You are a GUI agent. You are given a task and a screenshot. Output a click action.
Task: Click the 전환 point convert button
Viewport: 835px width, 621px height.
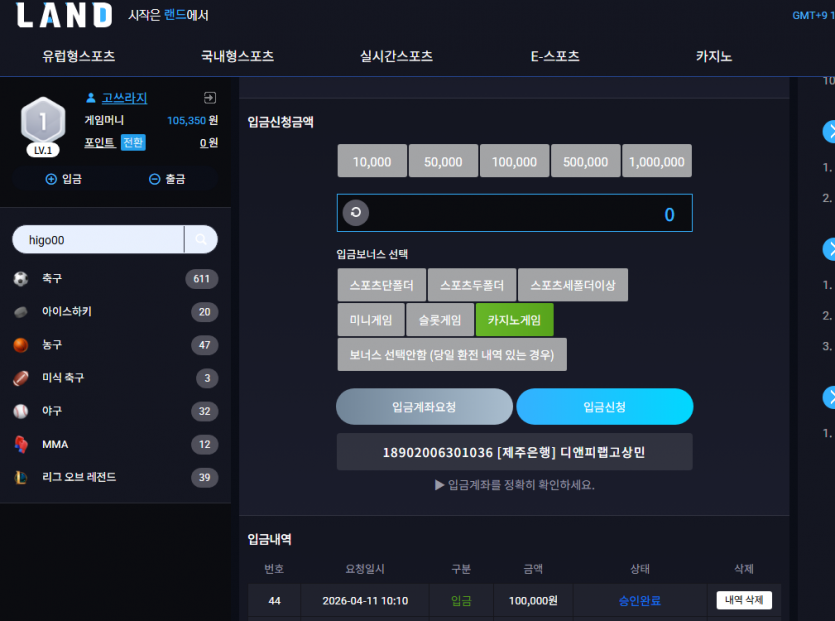pyautogui.click(x=133, y=142)
